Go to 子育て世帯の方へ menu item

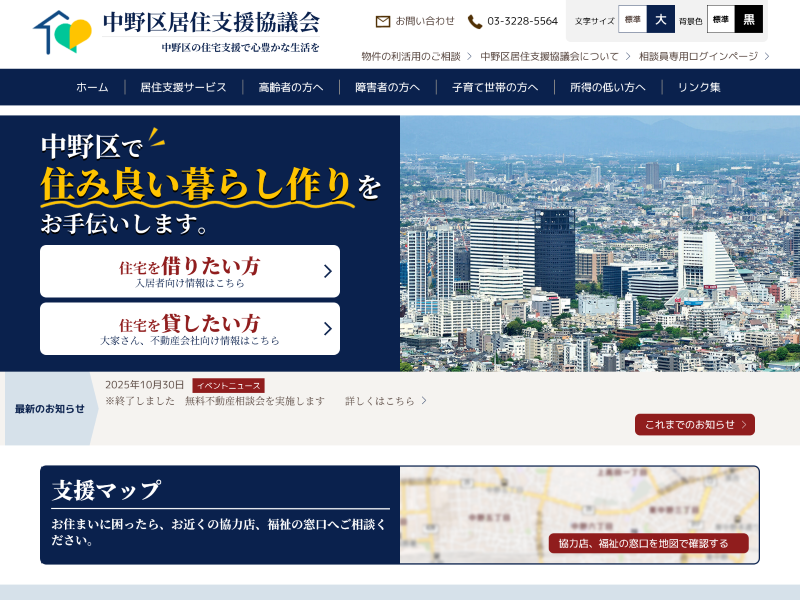point(494,87)
